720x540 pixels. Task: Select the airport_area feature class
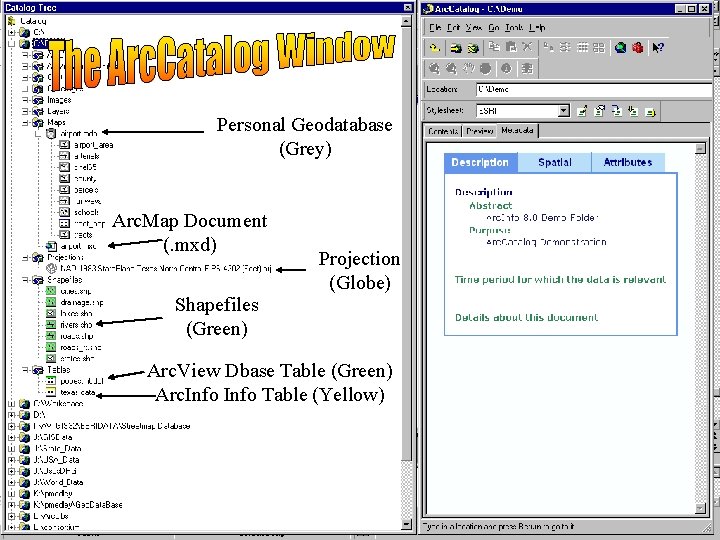(86, 145)
